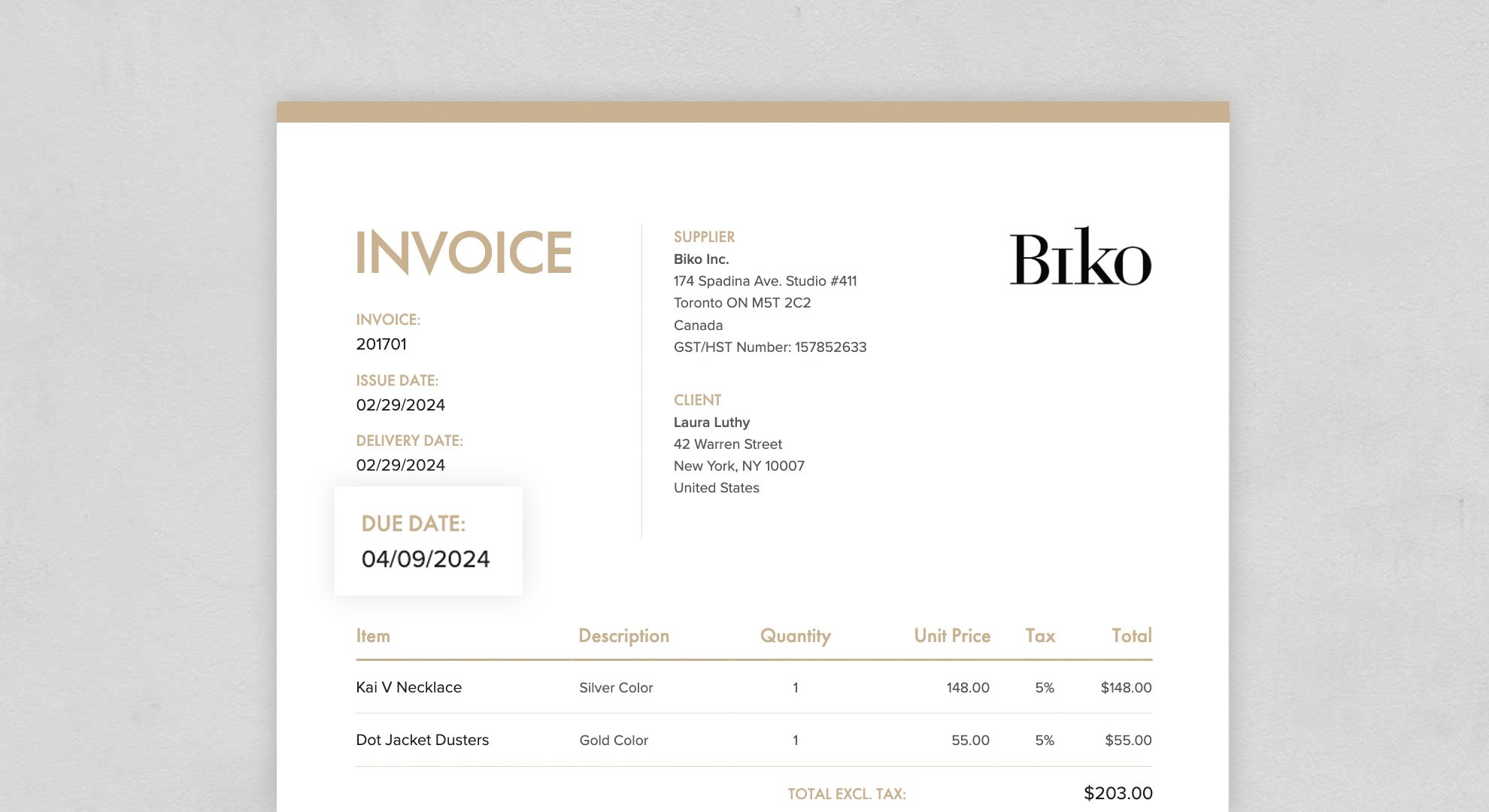Open the due date 04/09/2024
This screenshot has width=1489, height=812.
pos(426,559)
